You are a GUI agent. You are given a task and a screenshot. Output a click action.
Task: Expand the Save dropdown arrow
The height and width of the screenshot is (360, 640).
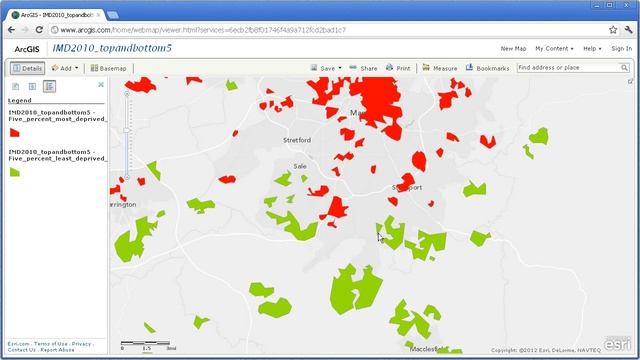pyautogui.click(x=340, y=68)
